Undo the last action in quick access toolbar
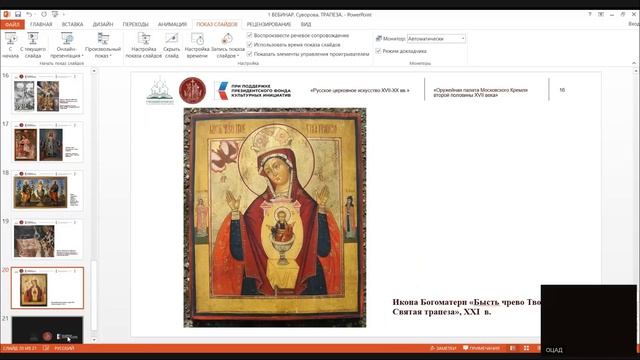Viewport: 640px width, 360px height. tap(29, 14)
